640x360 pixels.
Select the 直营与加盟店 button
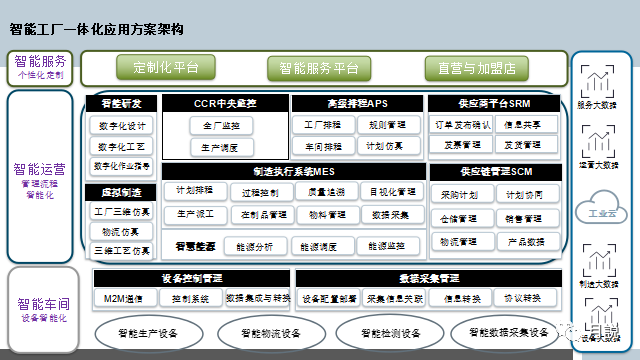[477, 69]
